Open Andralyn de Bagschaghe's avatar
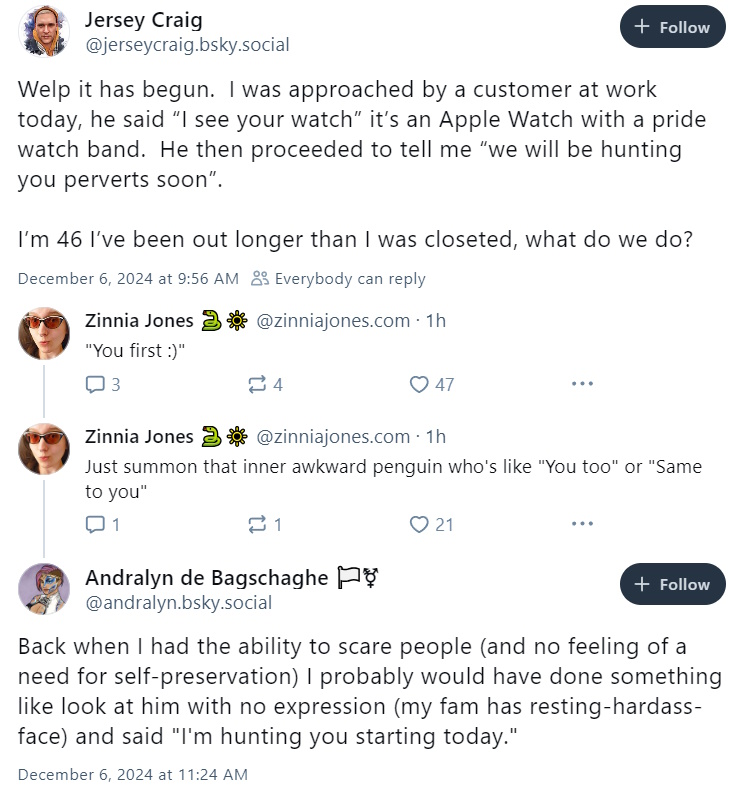 [44, 588]
